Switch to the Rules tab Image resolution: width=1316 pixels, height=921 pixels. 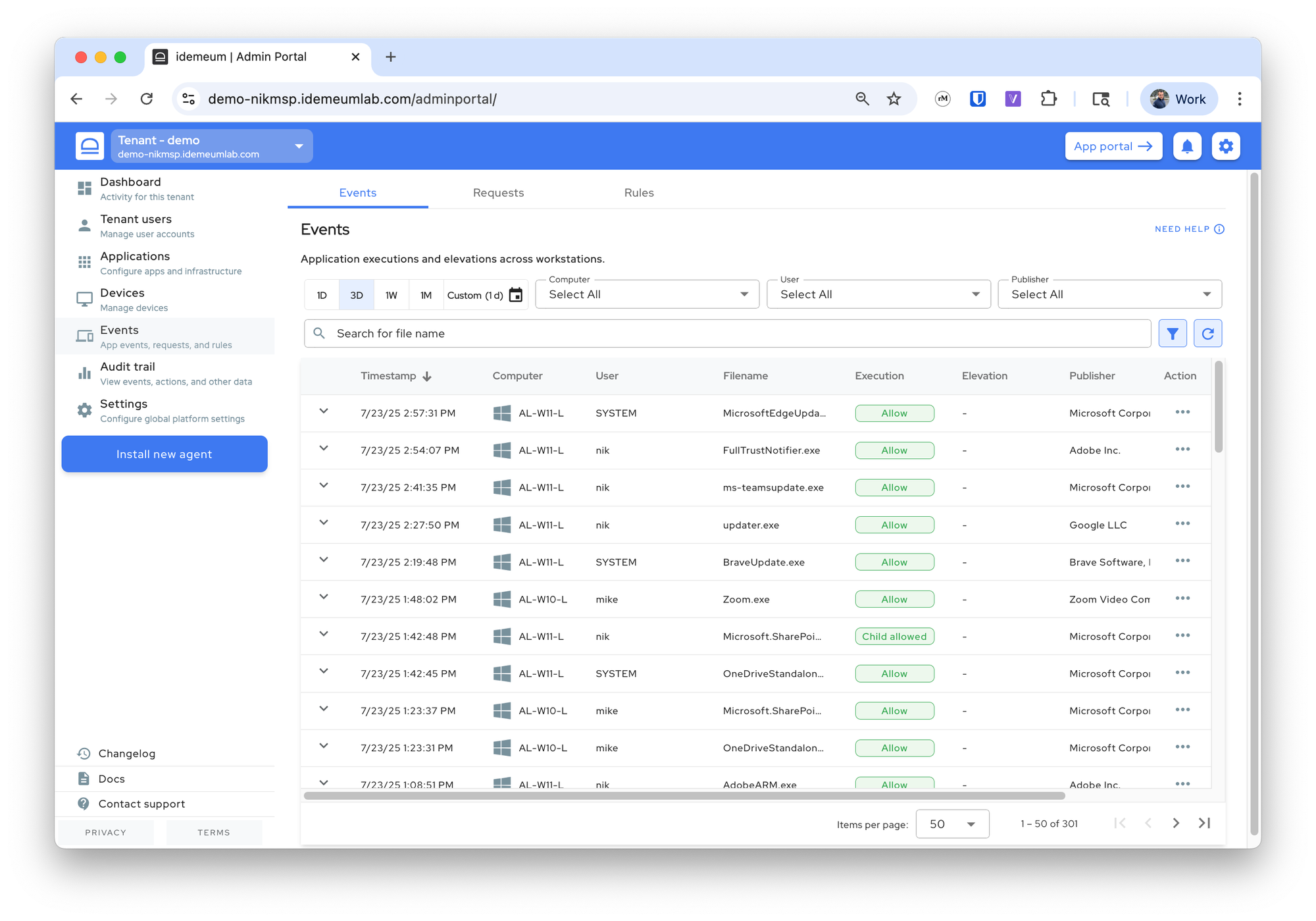click(x=639, y=193)
